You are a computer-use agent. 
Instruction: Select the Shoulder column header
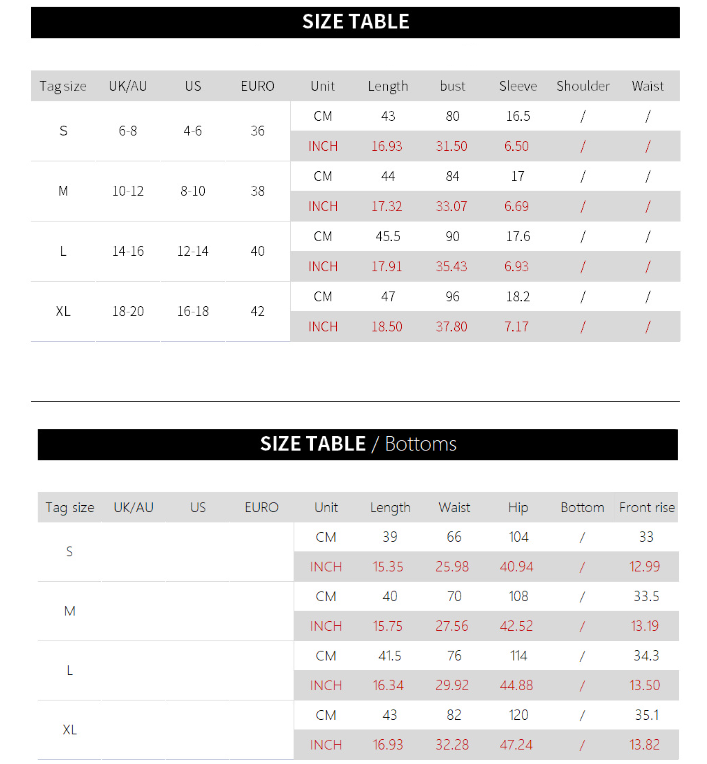click(583, 86)
